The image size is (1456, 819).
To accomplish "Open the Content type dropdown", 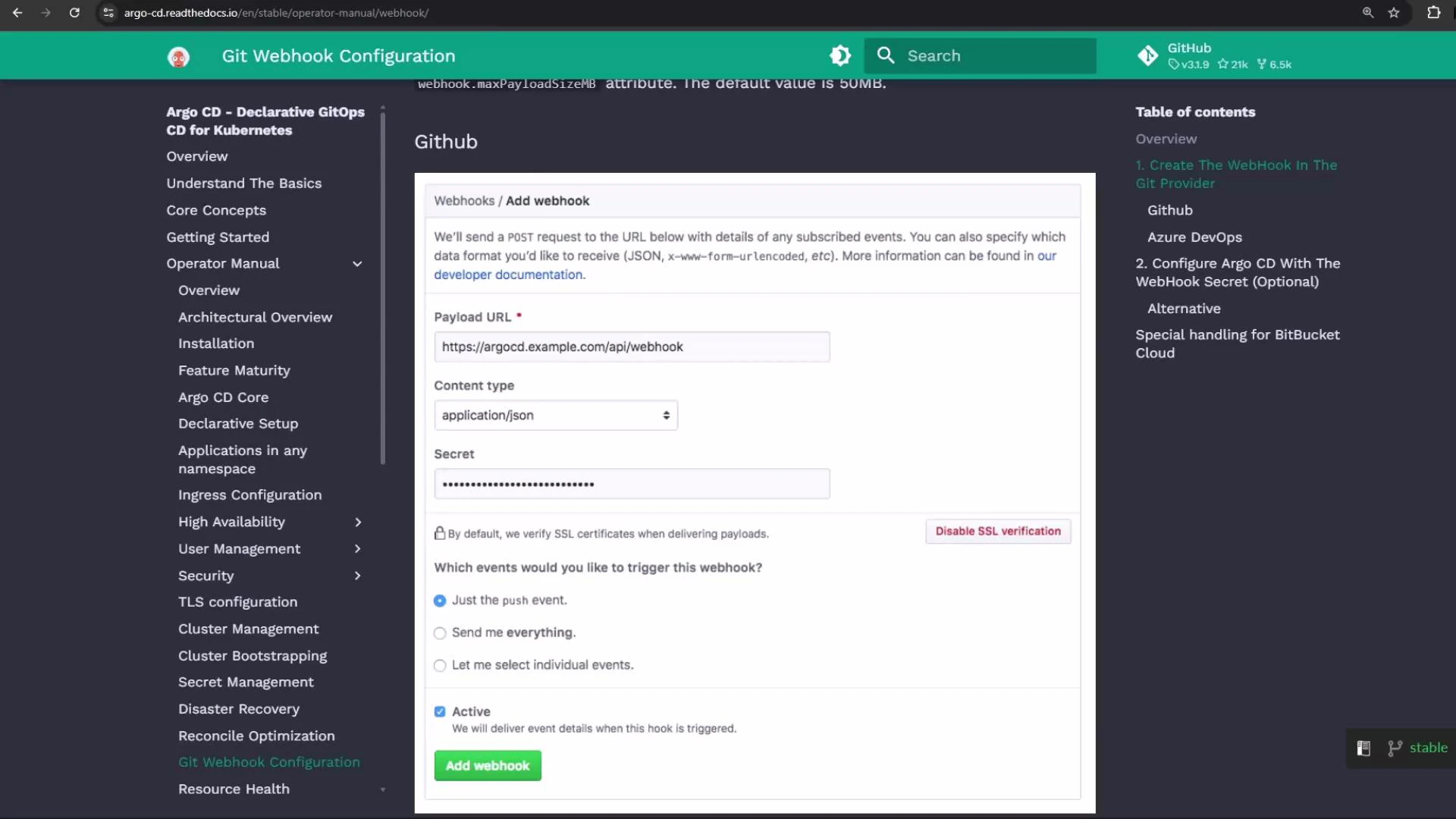I will pyautogui.click(x=555, y=415).
